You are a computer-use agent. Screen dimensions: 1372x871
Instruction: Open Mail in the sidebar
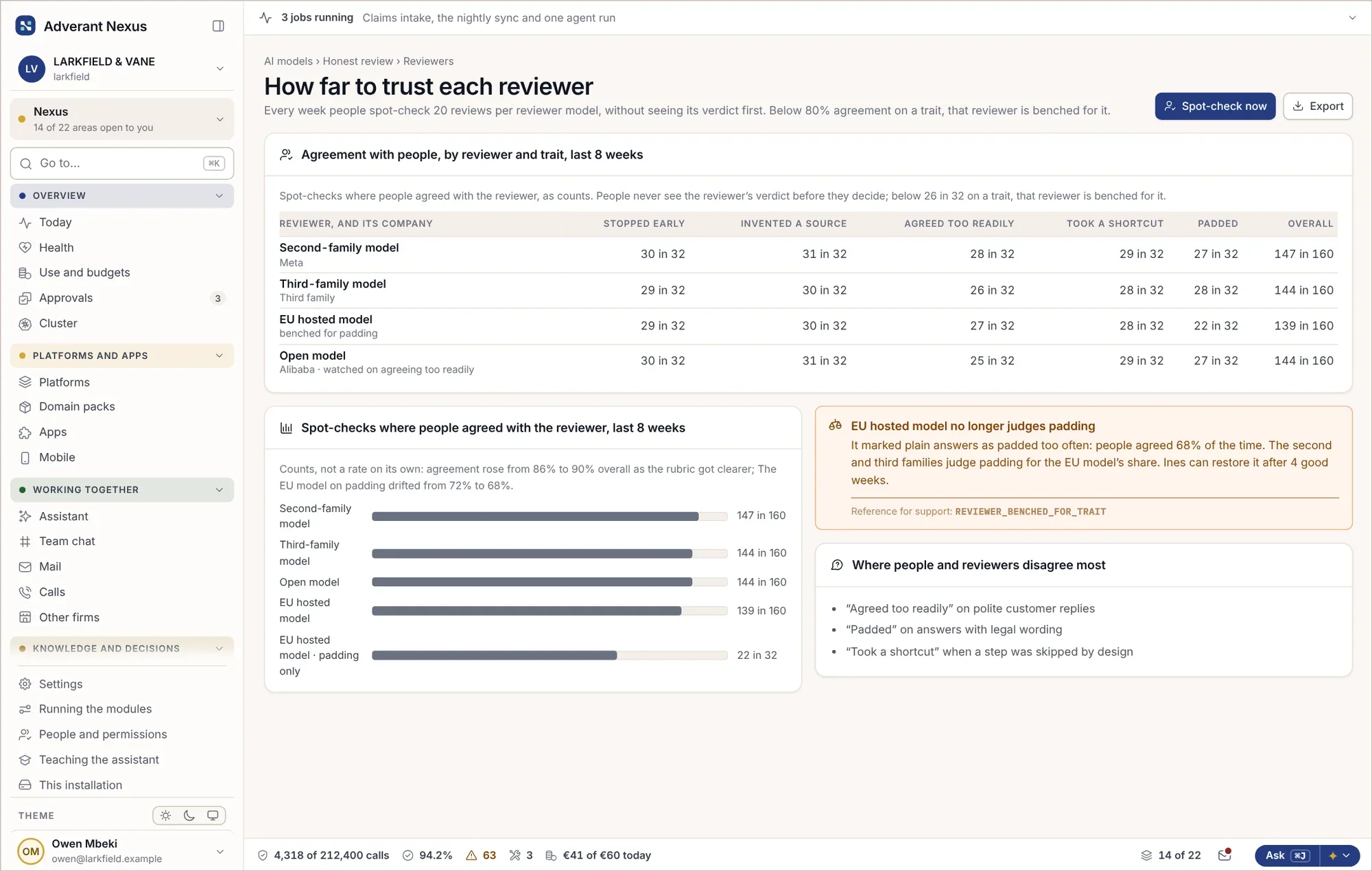tap(122, 567)
